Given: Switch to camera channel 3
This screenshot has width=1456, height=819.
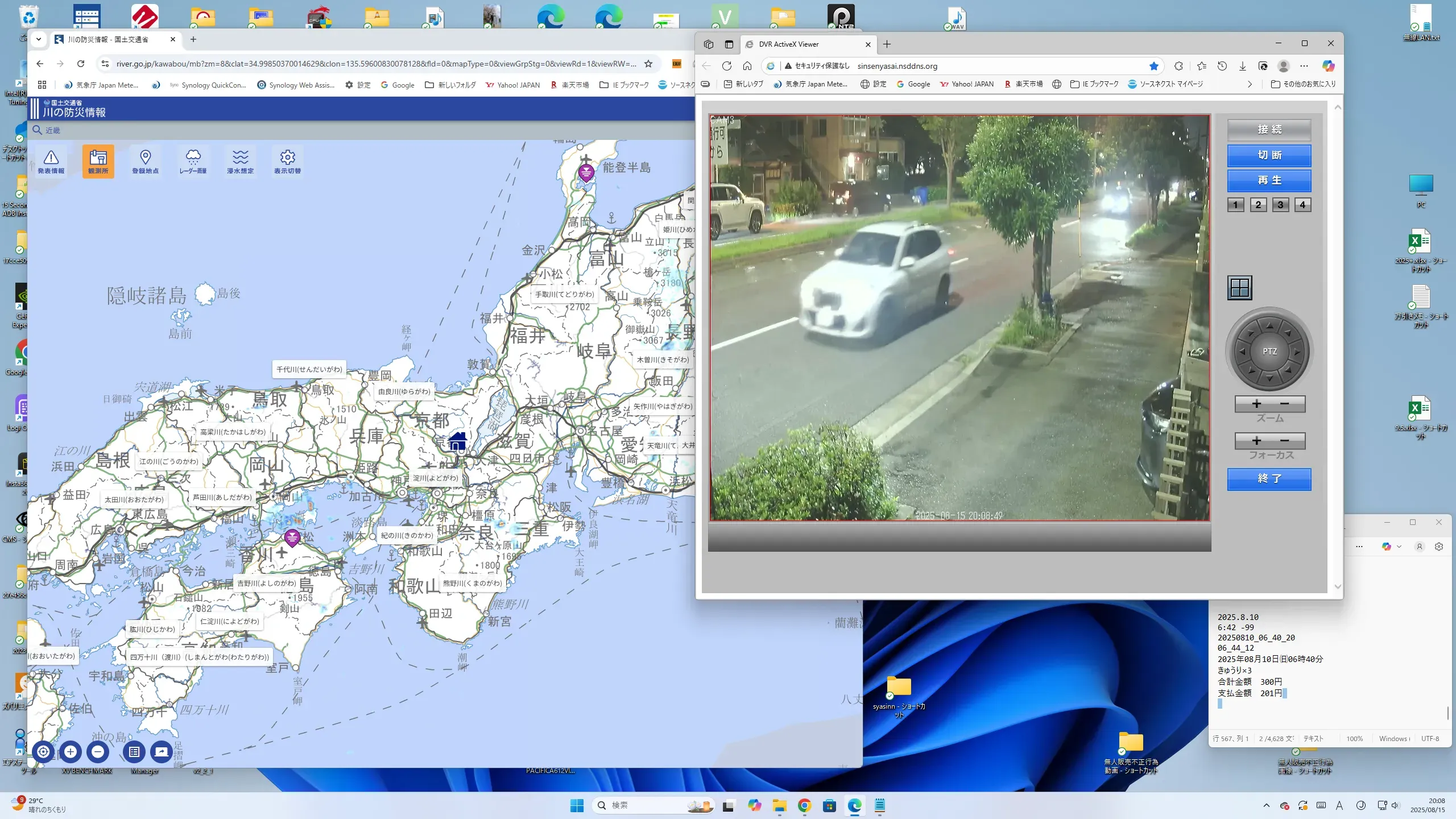Looking at the screenshot, I should click(1280, 205).
